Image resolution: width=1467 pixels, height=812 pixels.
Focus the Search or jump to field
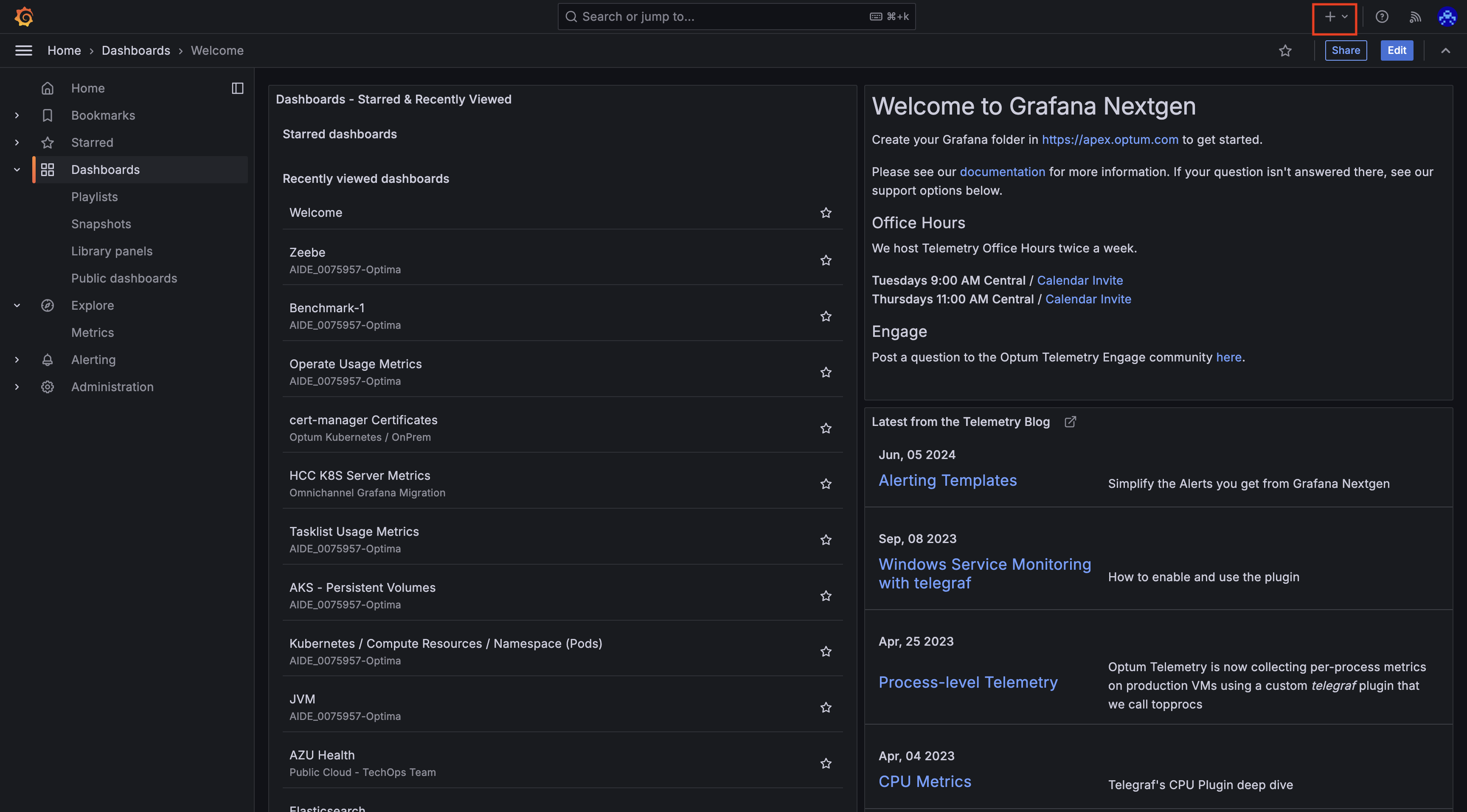[x=736, y=17]
